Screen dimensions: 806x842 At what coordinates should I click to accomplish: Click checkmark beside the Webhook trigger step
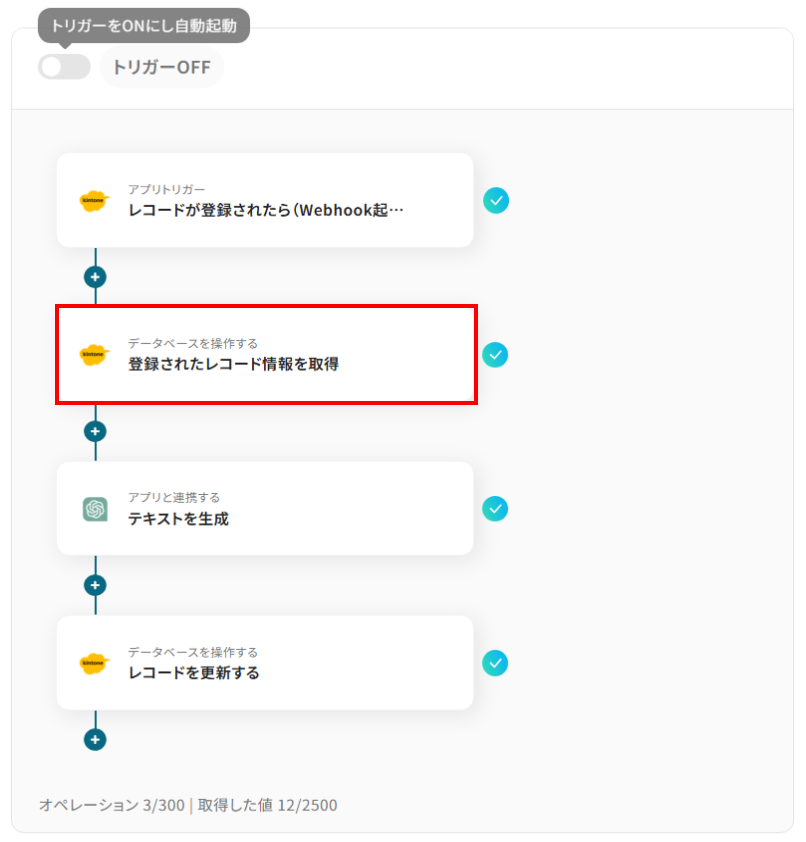(496, 200)
